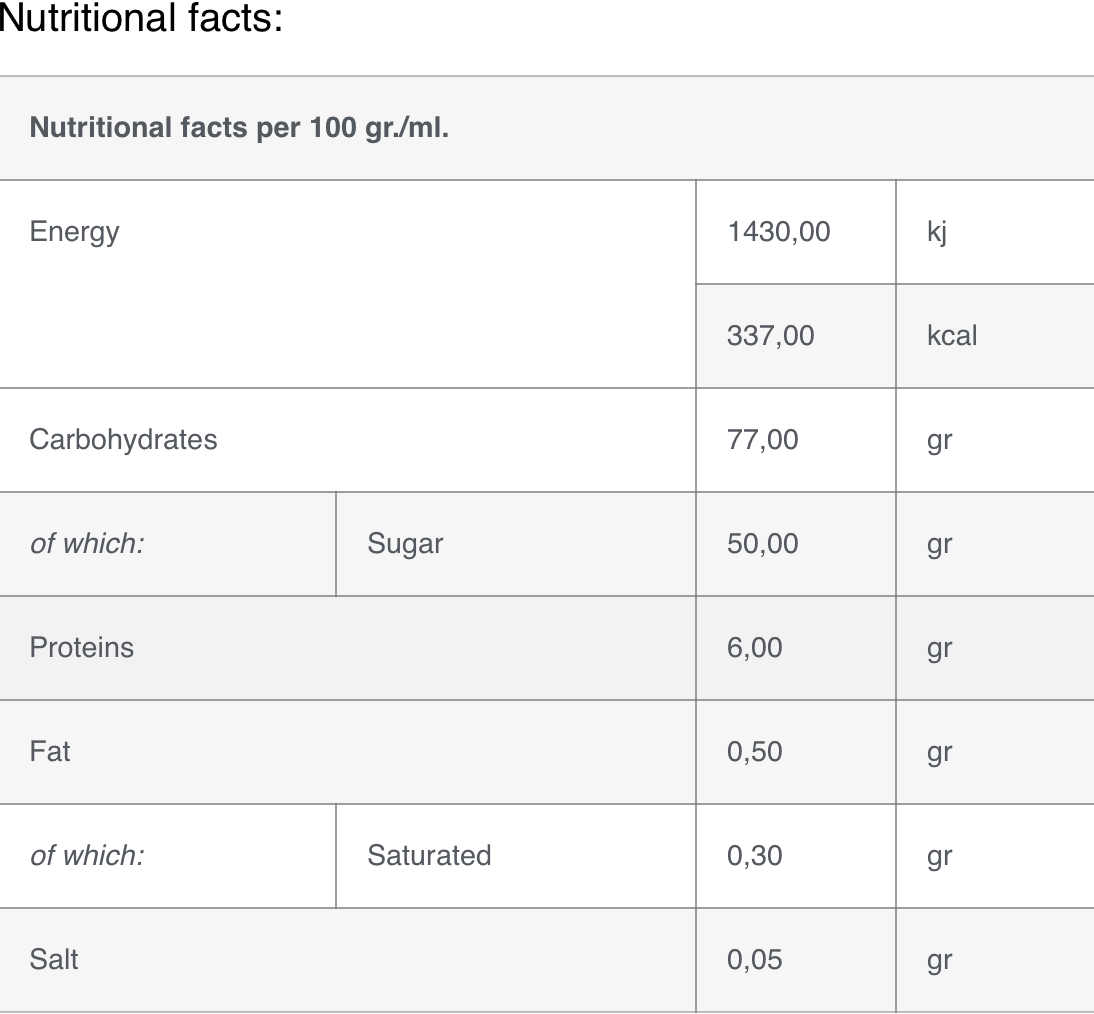Select the 77,00 carbohydrates value
This screenshot has width=1094, height=1014.
(x=763, y=440)
